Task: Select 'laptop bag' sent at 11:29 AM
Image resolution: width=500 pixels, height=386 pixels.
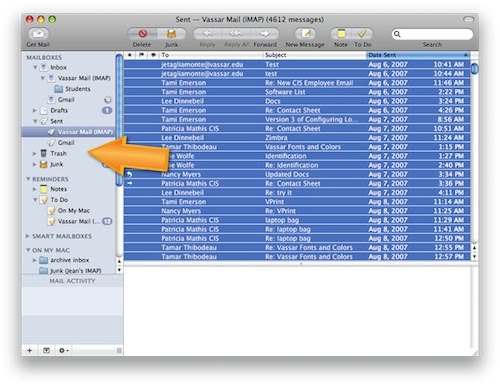Action: (x=297, y=220)
